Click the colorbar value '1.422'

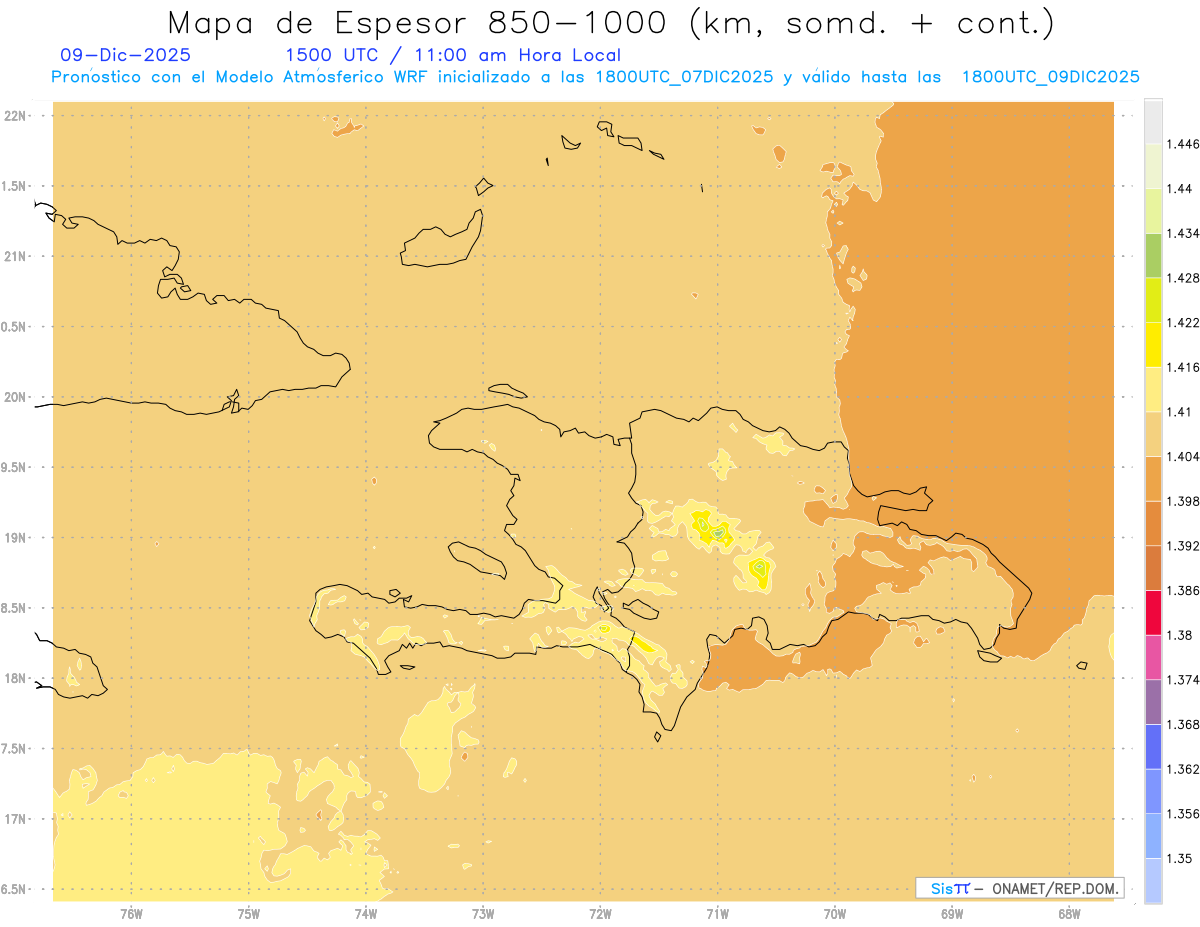[x=1182, y=322]
